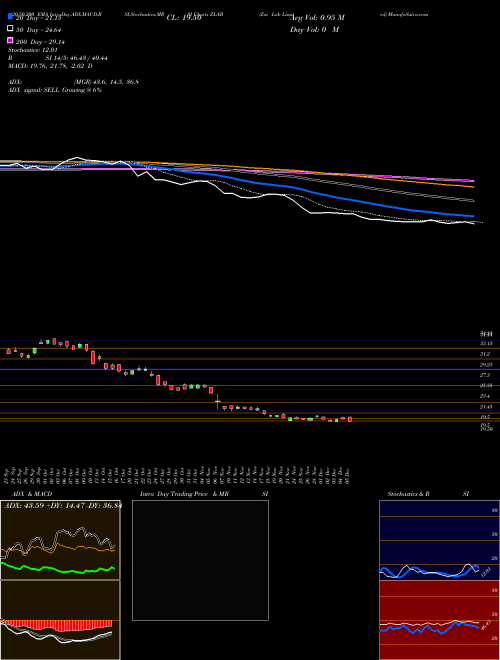Select the '50 Day = 24.64' legend text
This screenshot has height=660, width=500.
click(38, 30)
